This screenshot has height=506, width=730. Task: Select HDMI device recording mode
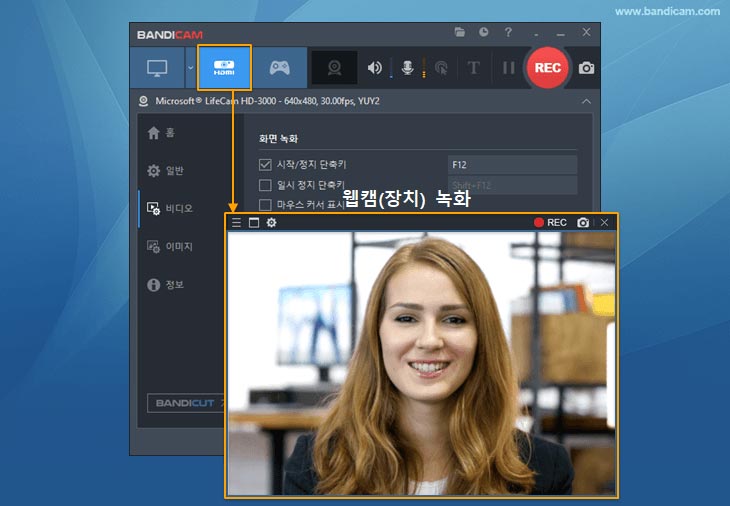[224, 68]
